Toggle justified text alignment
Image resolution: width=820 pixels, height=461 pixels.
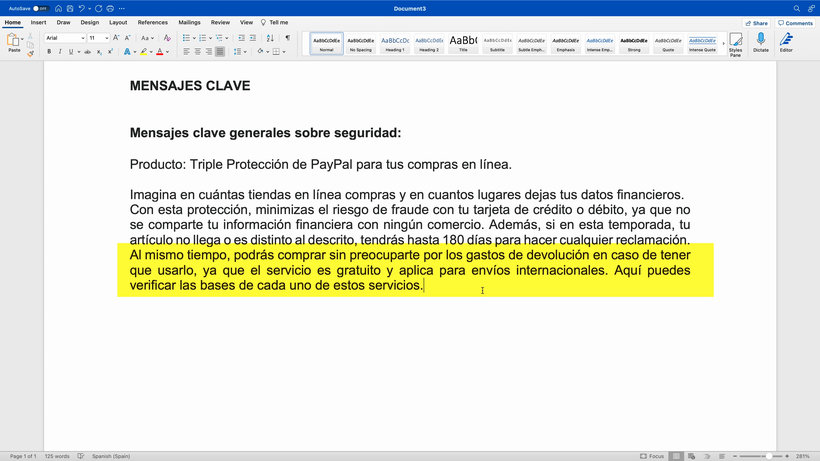220,51
